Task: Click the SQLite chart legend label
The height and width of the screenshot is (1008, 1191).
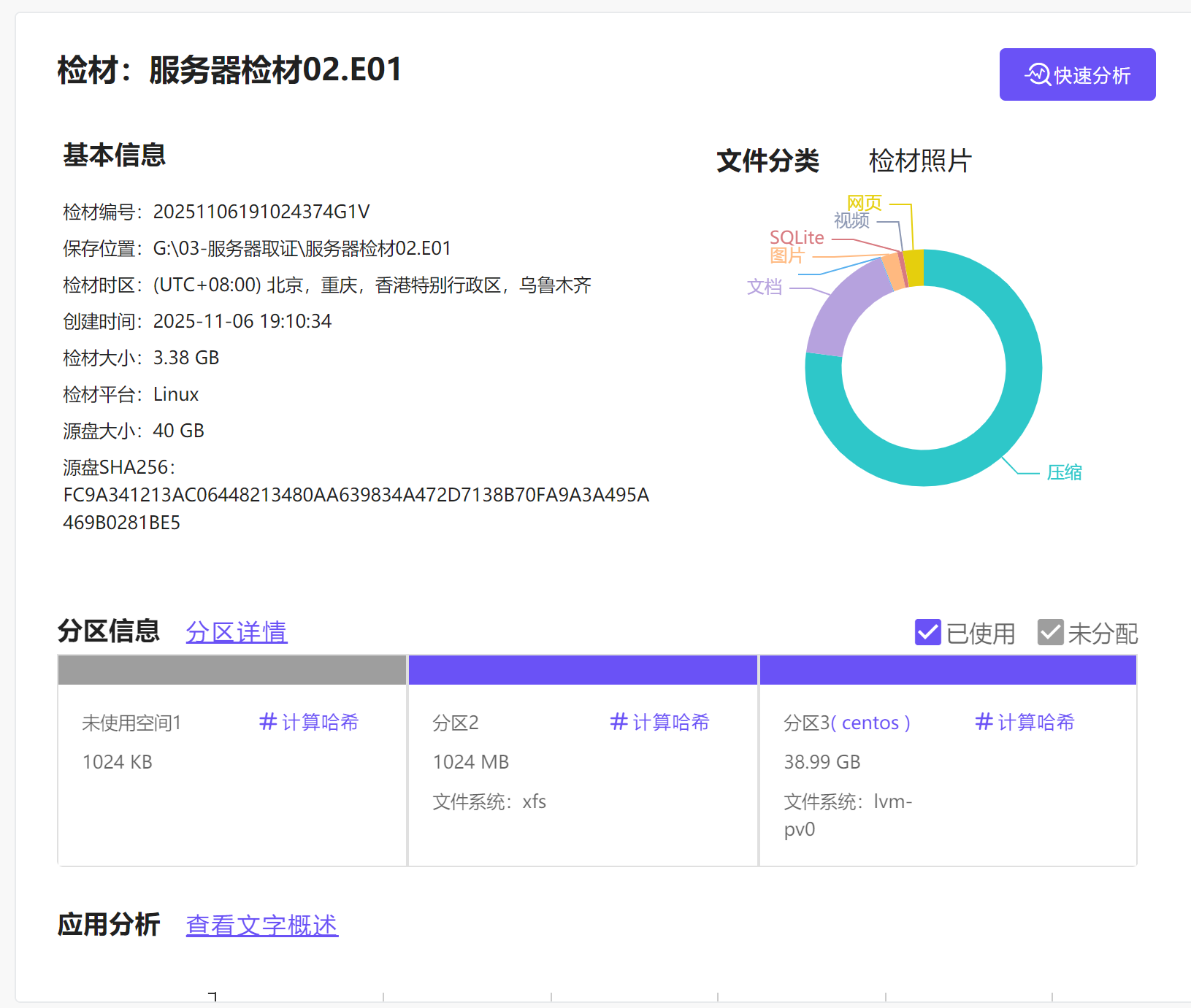Action: click(x=796, y=238)
